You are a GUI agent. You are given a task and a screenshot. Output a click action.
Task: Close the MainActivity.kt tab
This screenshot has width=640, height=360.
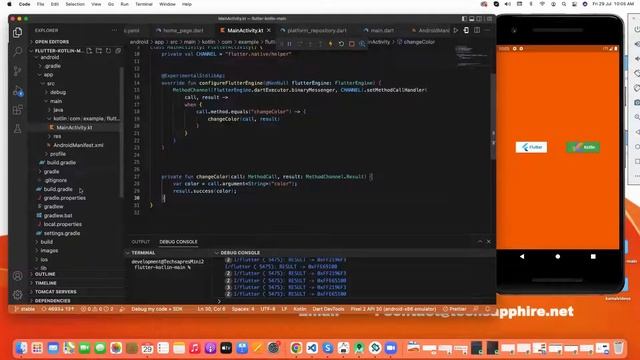[269, 30]
